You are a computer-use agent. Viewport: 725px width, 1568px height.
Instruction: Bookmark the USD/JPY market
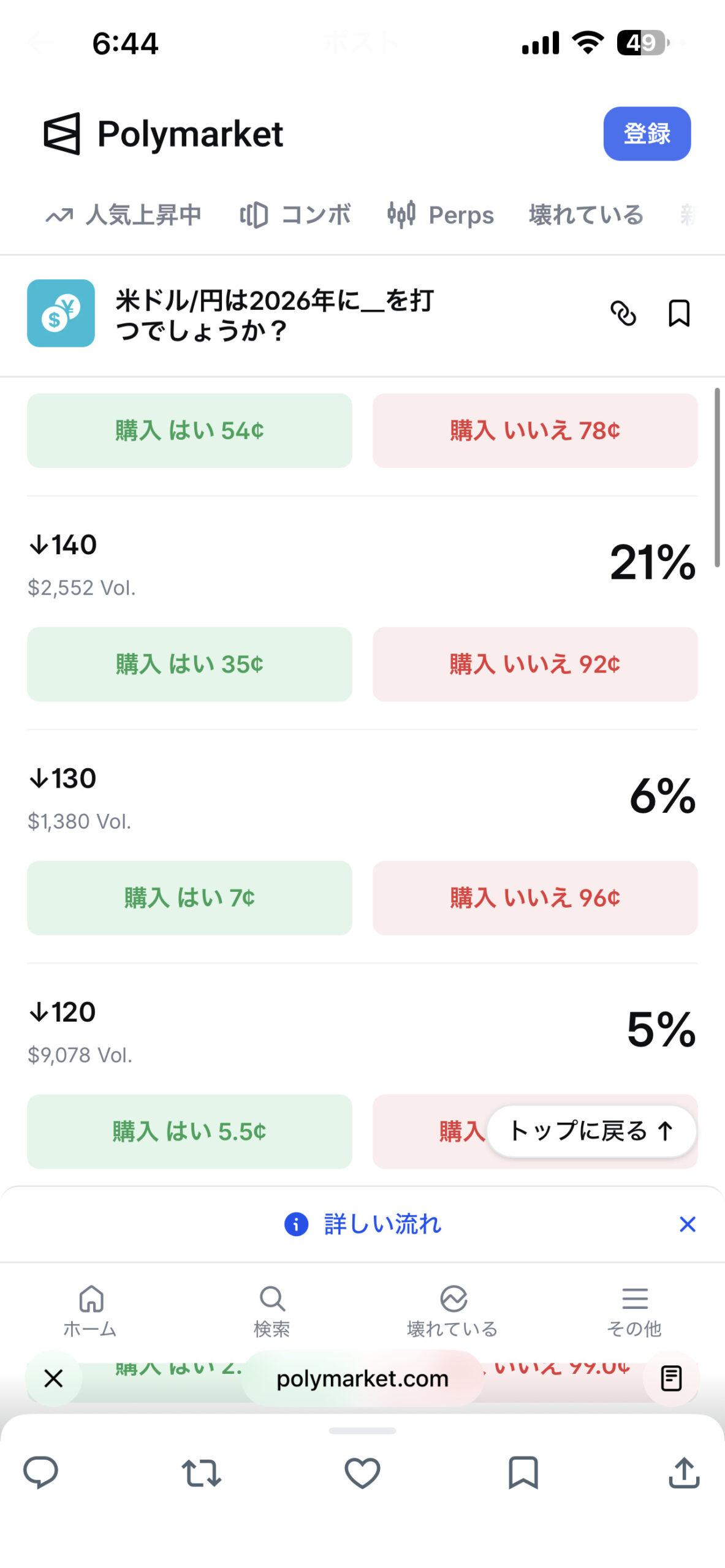tap(678, 314)
